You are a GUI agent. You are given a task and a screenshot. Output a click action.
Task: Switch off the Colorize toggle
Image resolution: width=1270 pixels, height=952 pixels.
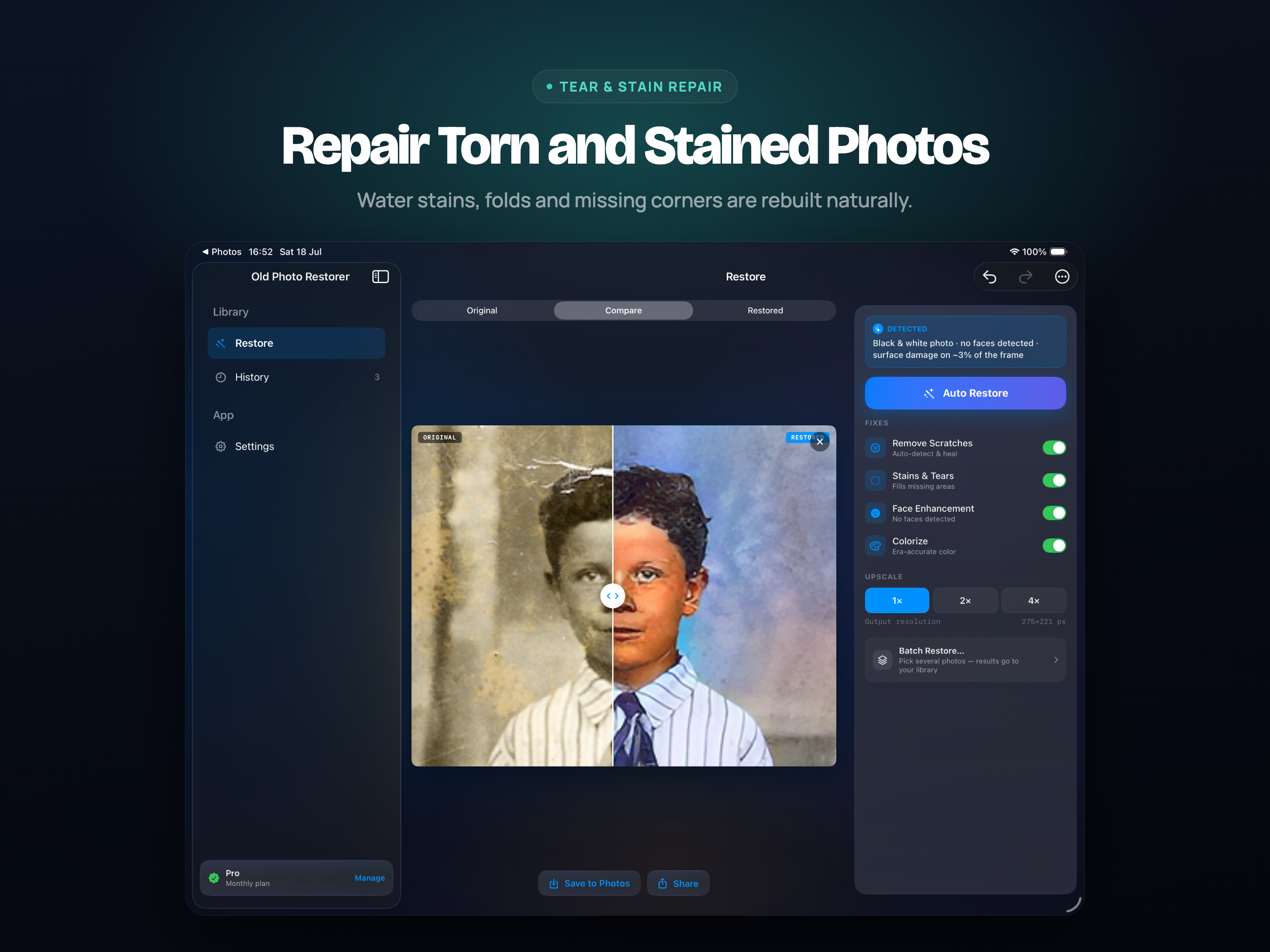[1053, 546]
